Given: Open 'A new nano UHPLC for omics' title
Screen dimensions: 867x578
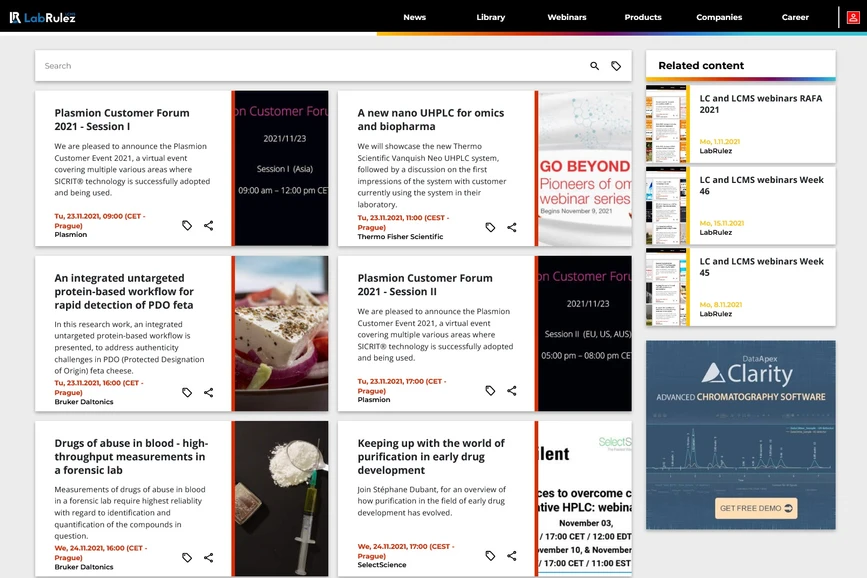Looking at the screenshot, I should 431,119.
